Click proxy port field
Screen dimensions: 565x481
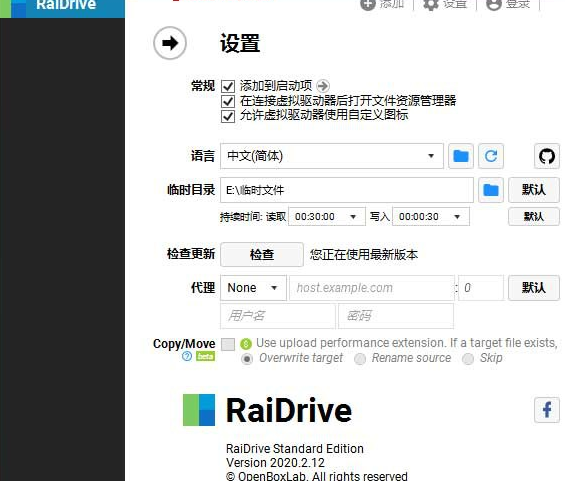[x=481, y=288]
